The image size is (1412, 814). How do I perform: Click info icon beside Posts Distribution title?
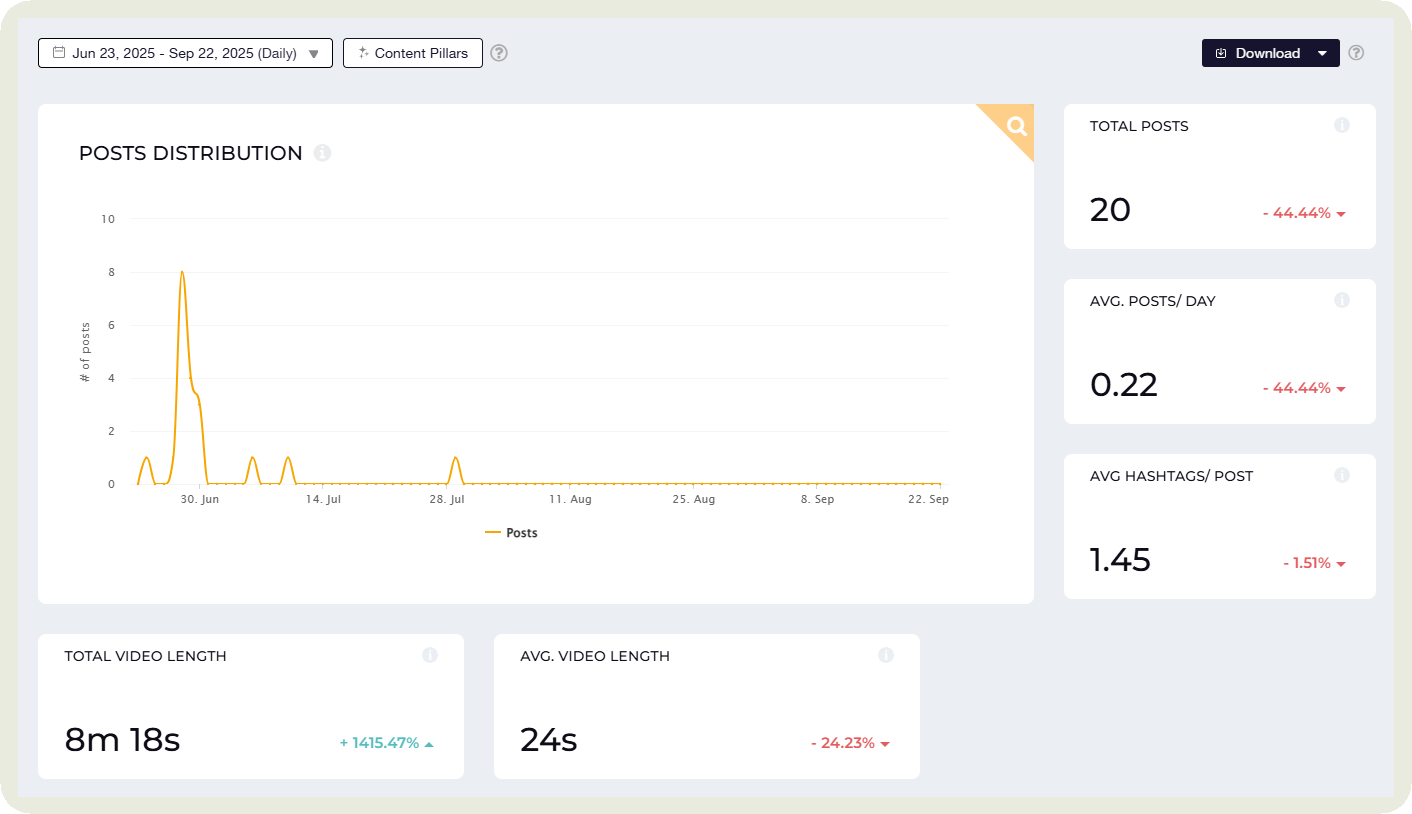pos(322,153)
